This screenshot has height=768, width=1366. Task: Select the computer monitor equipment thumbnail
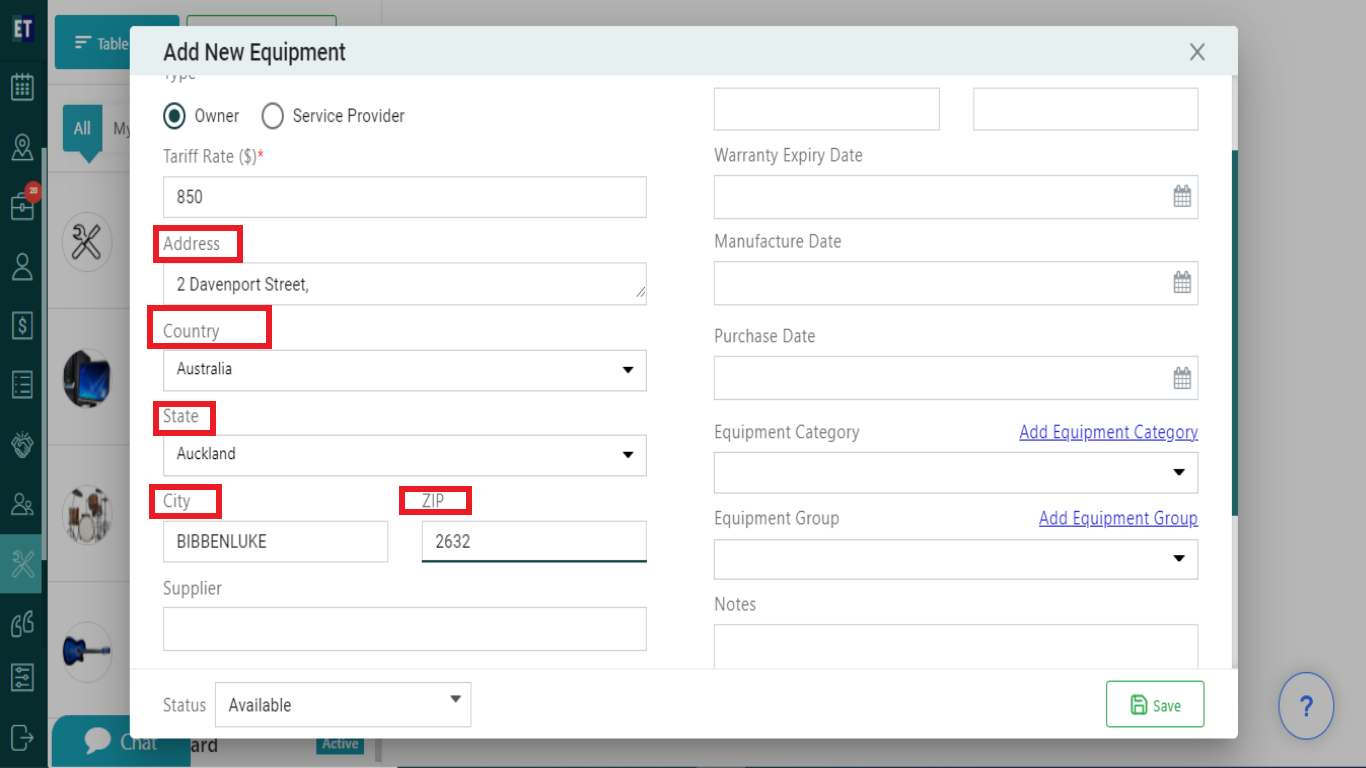point(87,379)
